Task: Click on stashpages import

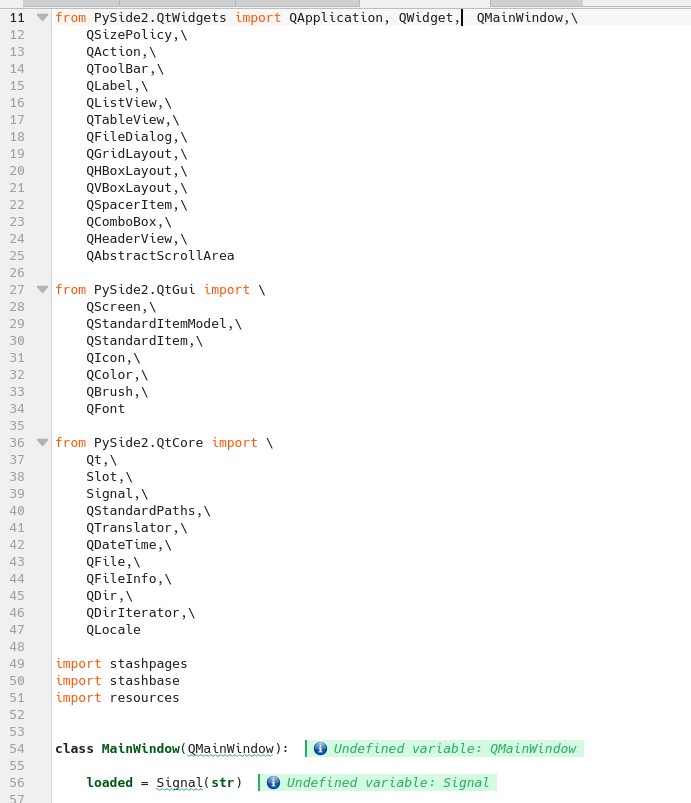Action: pos(149,664)
